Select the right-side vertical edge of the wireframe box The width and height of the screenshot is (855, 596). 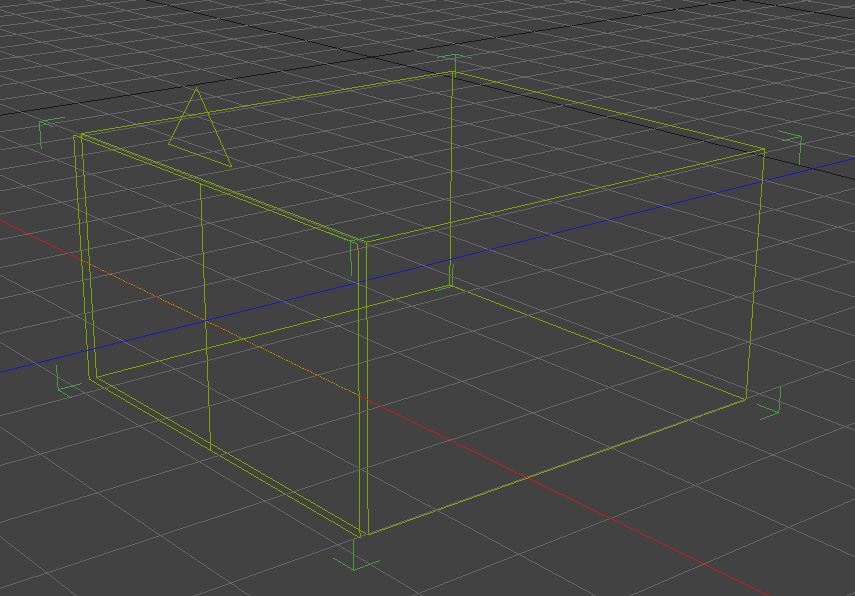pyautogui.click(x=755, y=274)
